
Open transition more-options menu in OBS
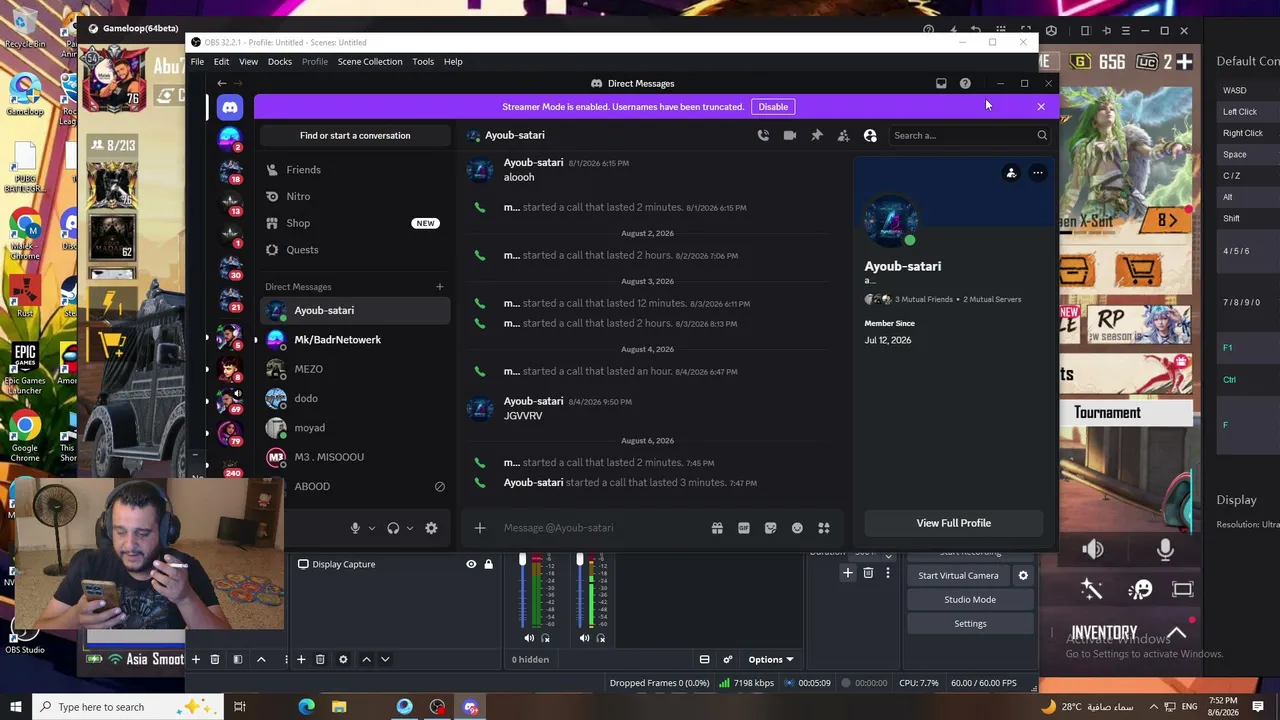point(887,573)
